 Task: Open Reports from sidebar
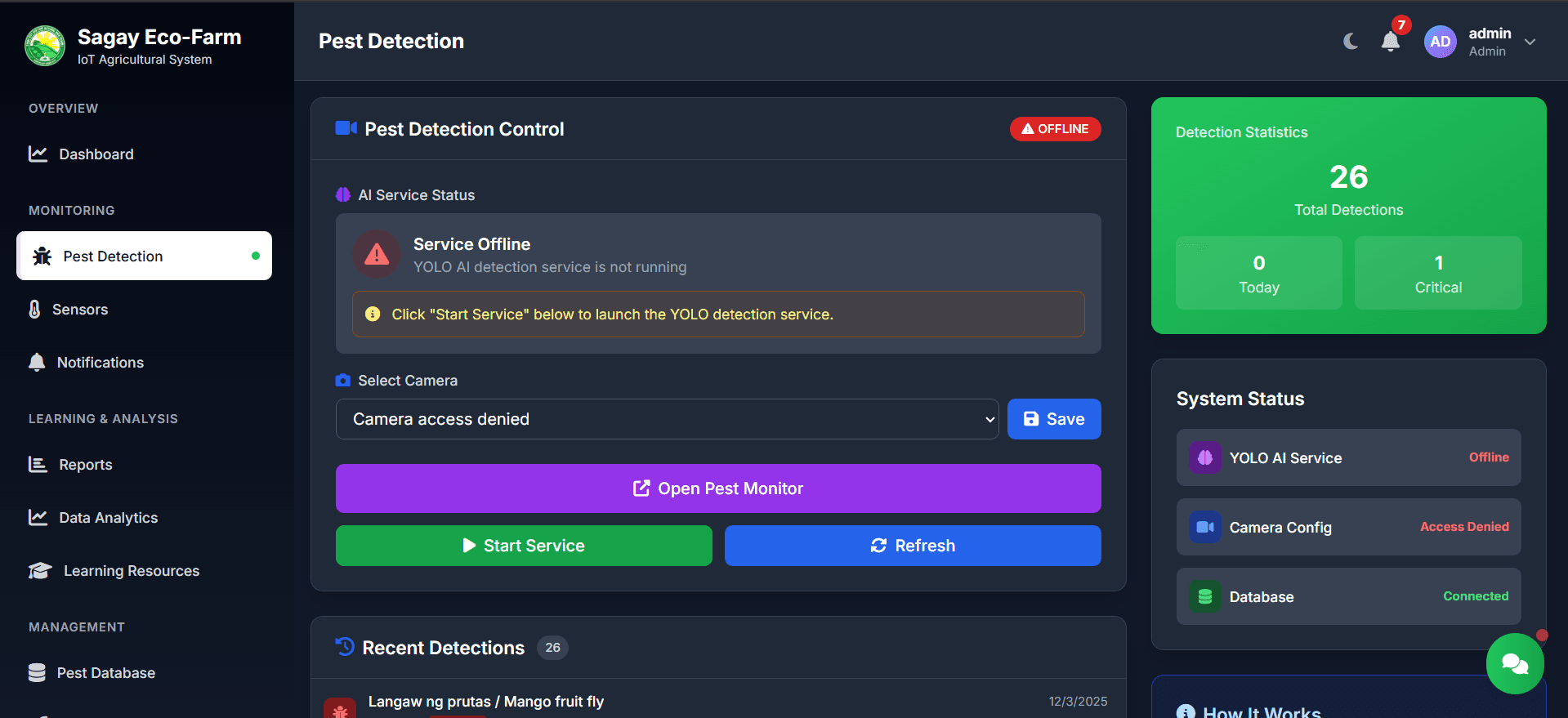144,465
